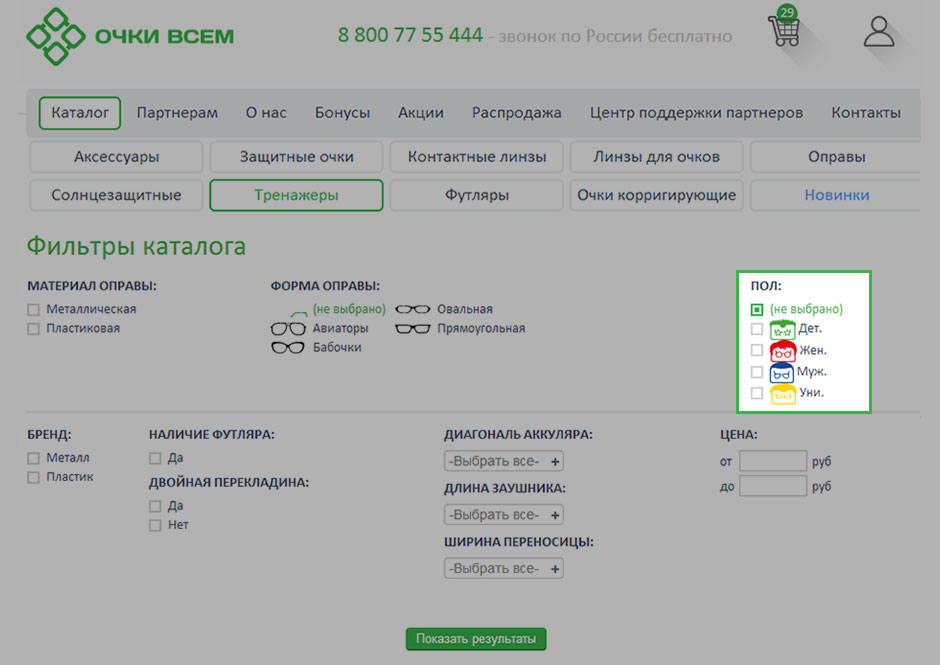This screenshot has width=940, height=665.
Task: Expand the Диагональ аккуляра dropdown
Action: point(504,461)
